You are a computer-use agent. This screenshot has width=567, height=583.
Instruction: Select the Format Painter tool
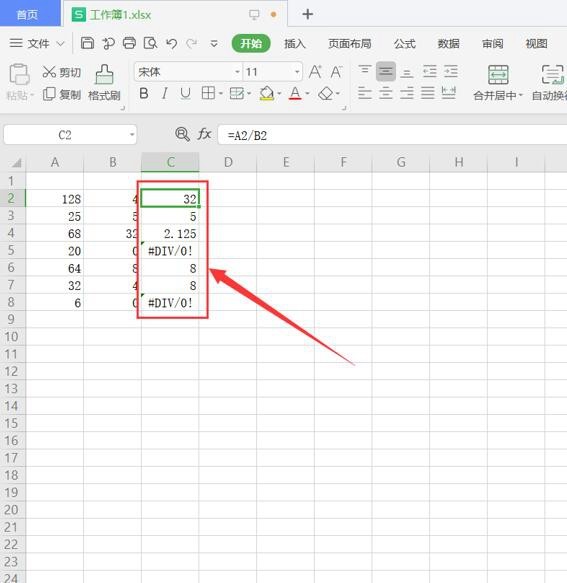(104, 83)
